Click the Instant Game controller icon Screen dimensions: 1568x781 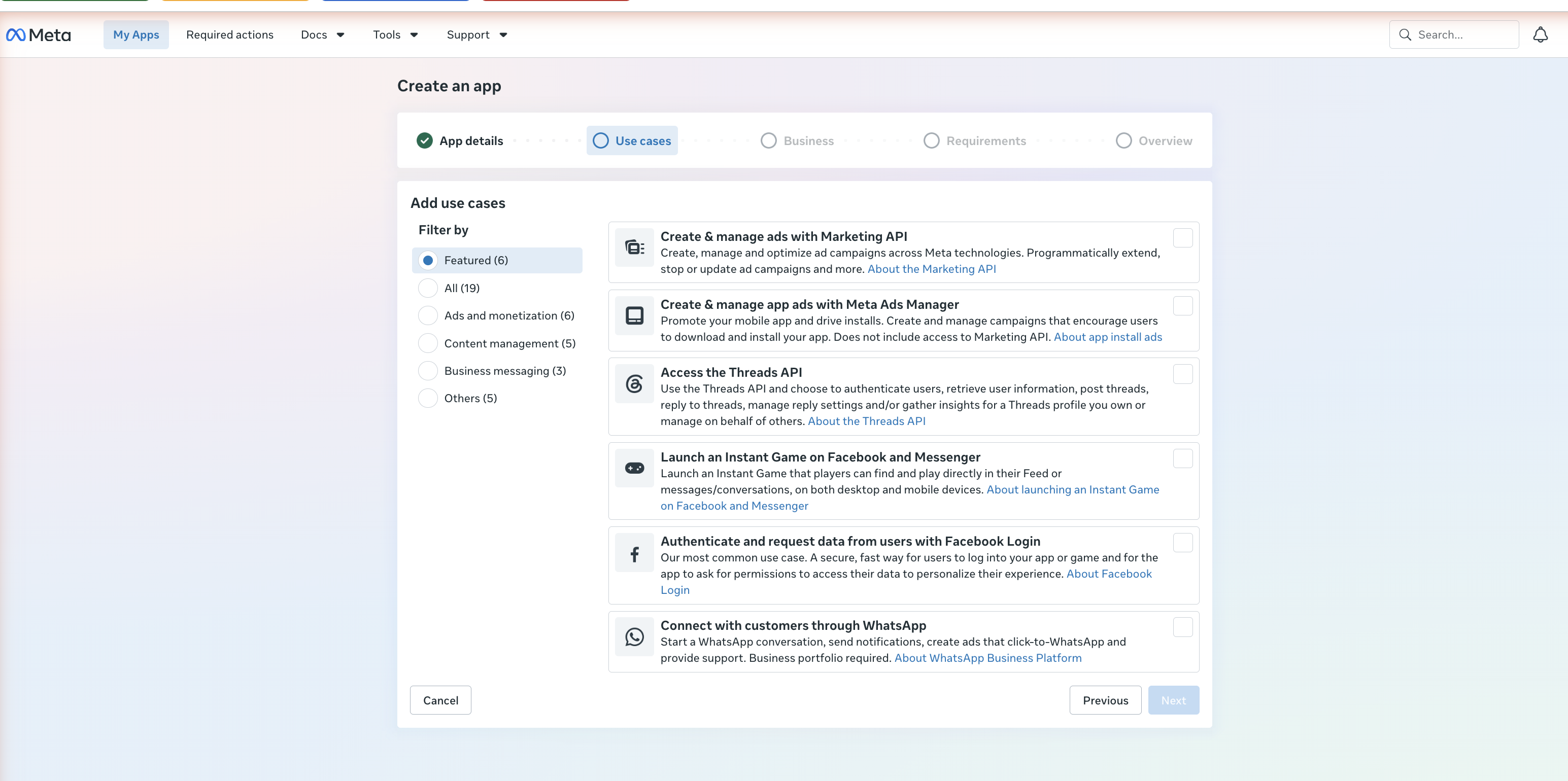(634, 468)
